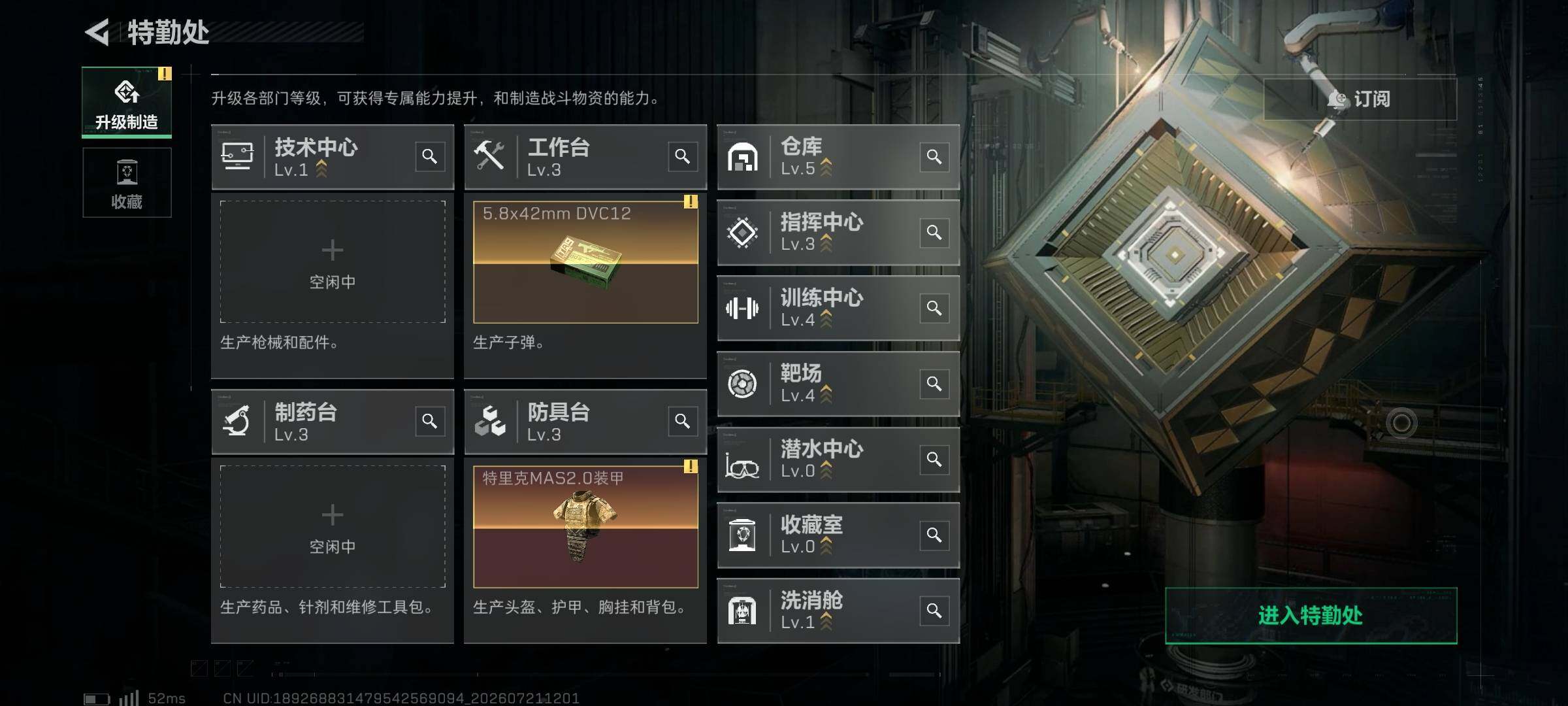
Task: Select the 升级制造 tab
Action: (x=127, y=103)
